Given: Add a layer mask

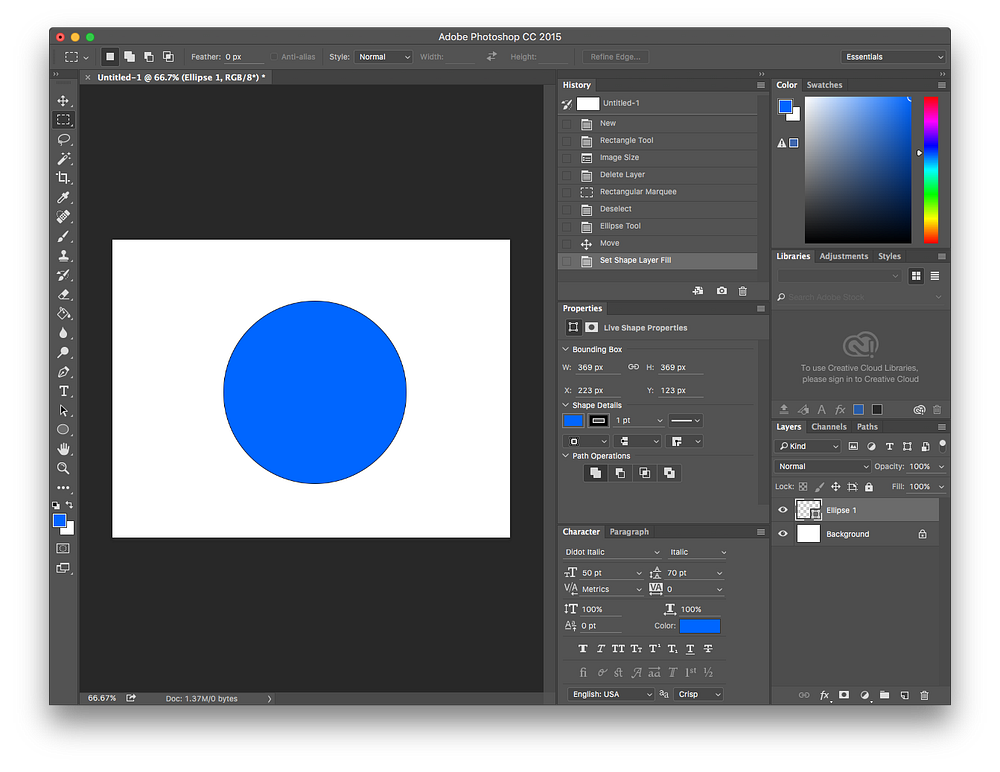Looking at the screenshot, I should pyautogui.click(x=844, y=695).
